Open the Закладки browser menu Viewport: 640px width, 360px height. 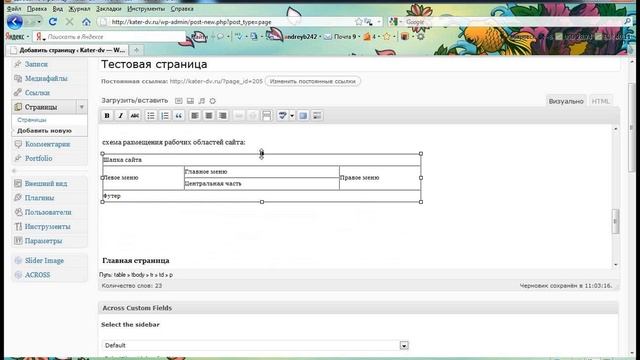[109, 9]
